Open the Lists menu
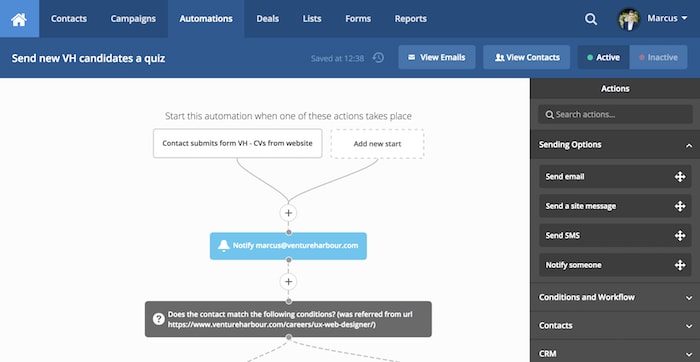This screenshot has height=362, width=700. [312, 19]
